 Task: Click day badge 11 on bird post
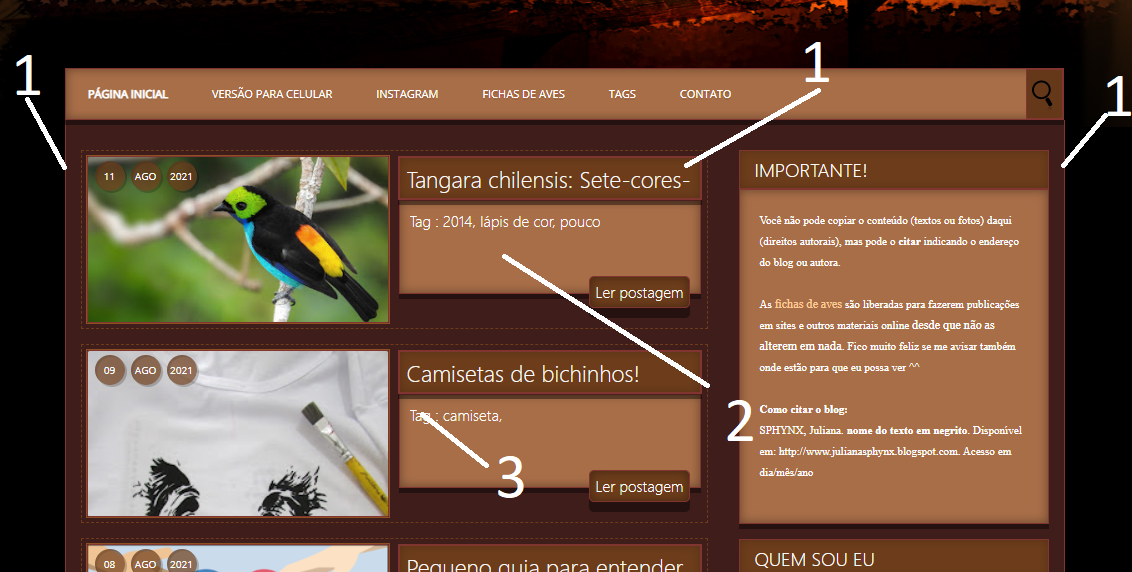pyautogui.click(x=109, y=176)
